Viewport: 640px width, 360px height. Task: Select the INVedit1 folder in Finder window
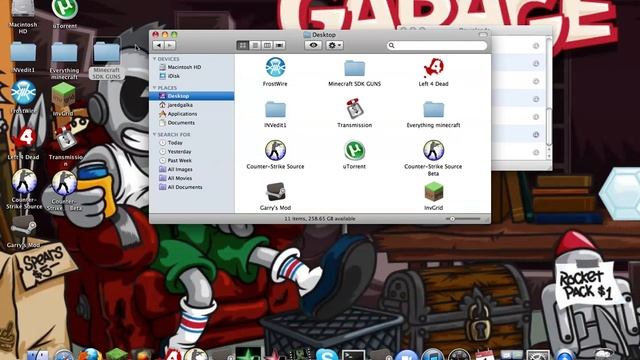coord(275,109)
